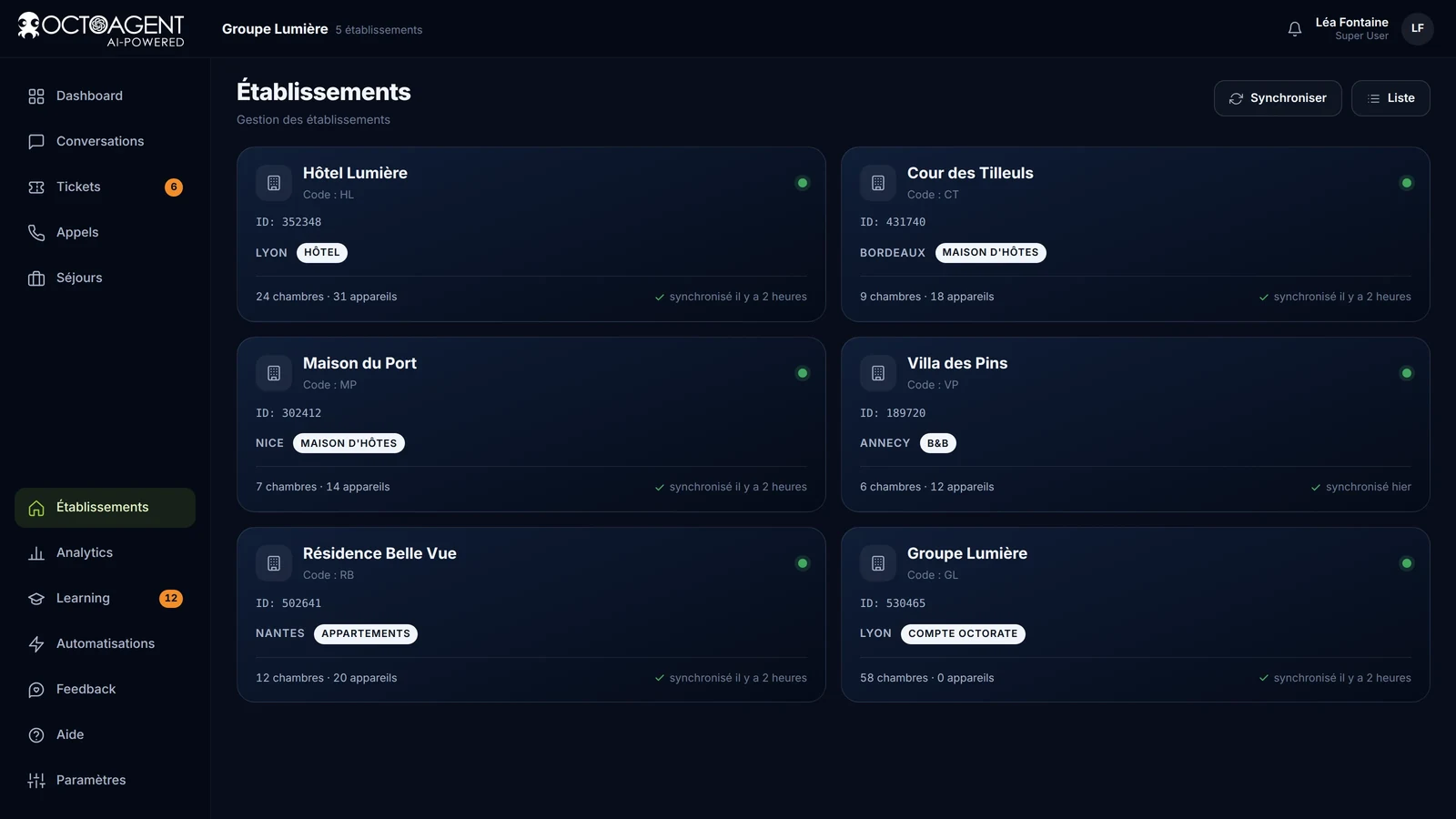Image resolution: width=1456 pixels, height=819 pixels.
Task: Click Résidence Belle Vue green status dot
Action: click(x=803, y=563)
